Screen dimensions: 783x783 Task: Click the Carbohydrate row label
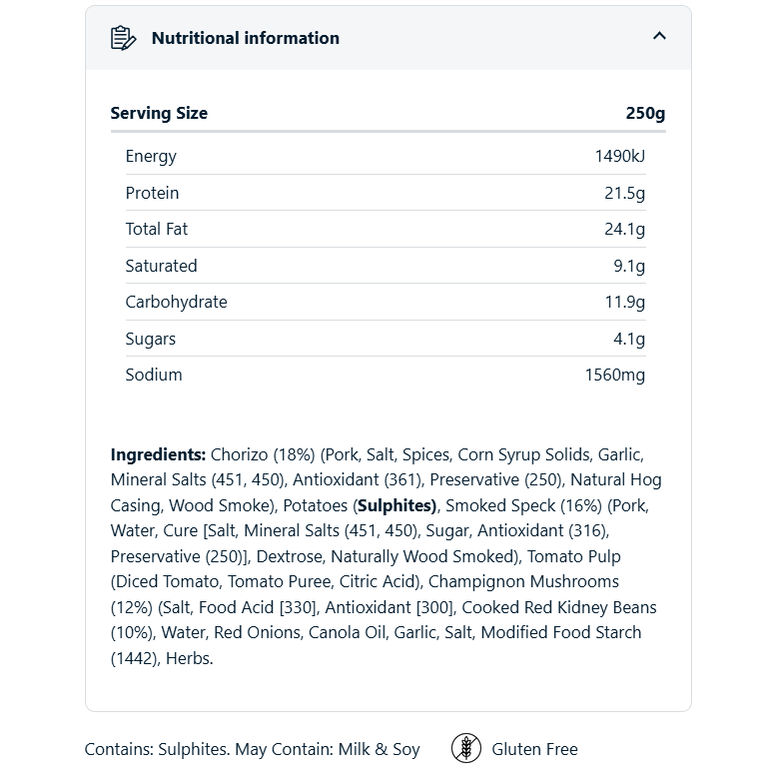(176, 302)
